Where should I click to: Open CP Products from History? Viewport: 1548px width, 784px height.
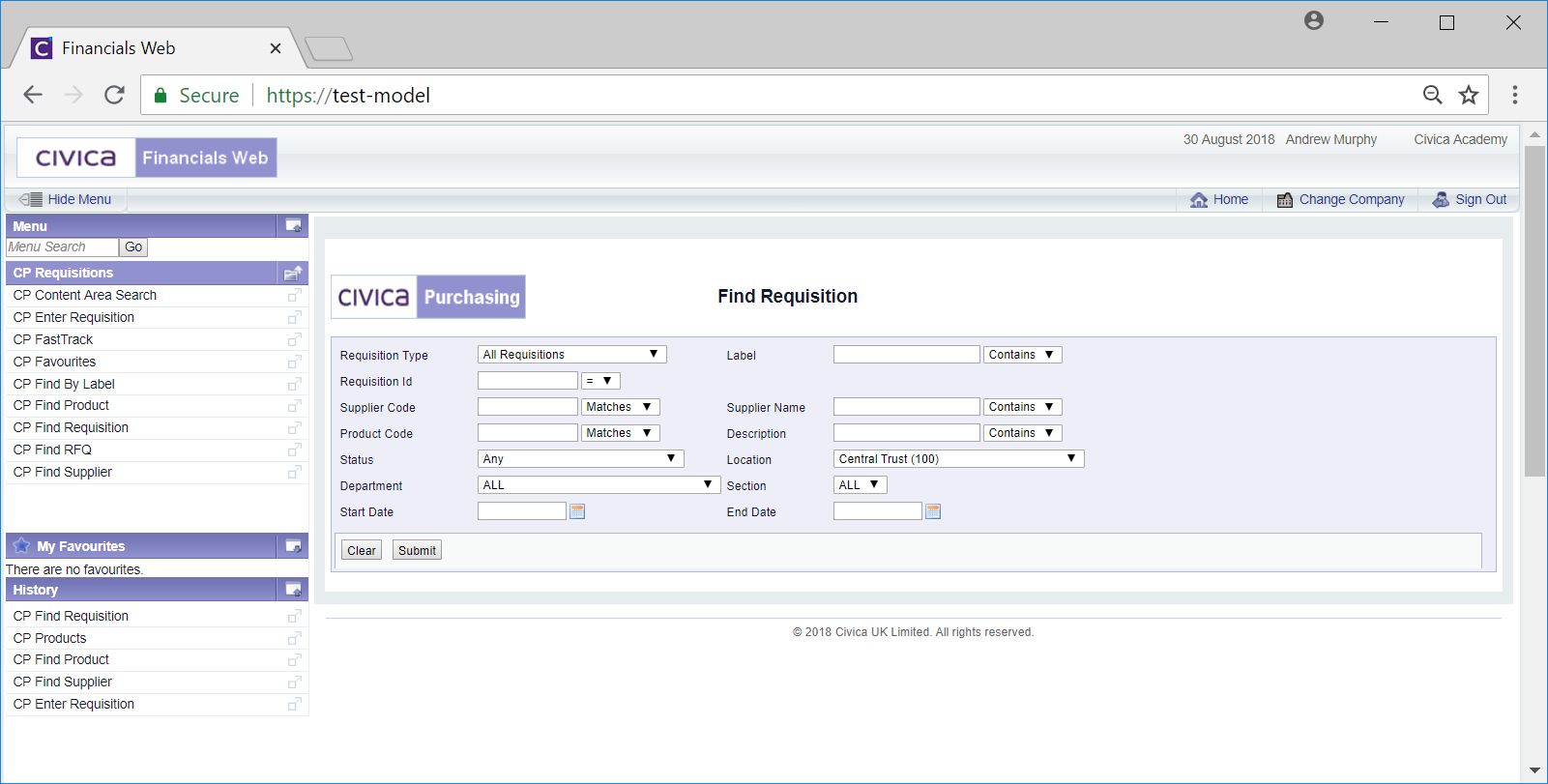tap(49, 638)
